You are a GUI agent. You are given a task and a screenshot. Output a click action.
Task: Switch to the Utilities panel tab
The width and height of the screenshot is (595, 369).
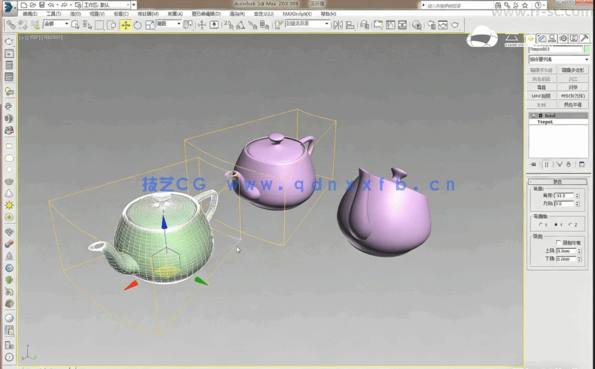pos(585,38)
